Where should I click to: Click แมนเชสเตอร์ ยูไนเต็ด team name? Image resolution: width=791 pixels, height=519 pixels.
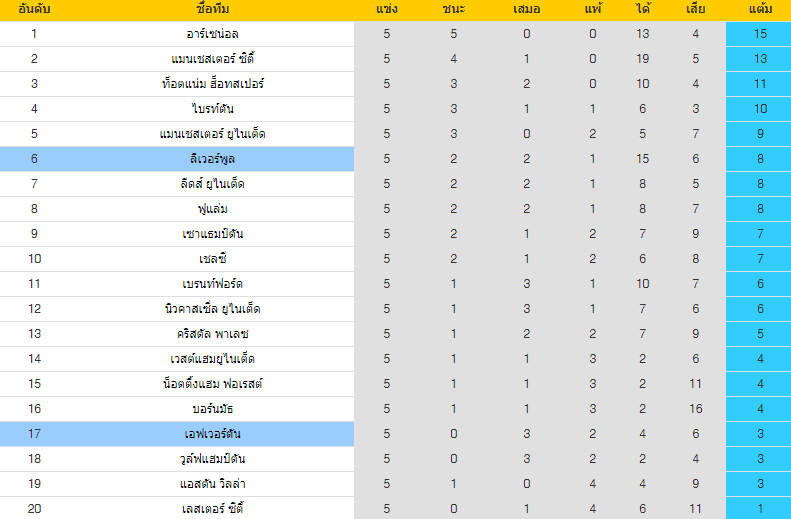coord(212,134)
